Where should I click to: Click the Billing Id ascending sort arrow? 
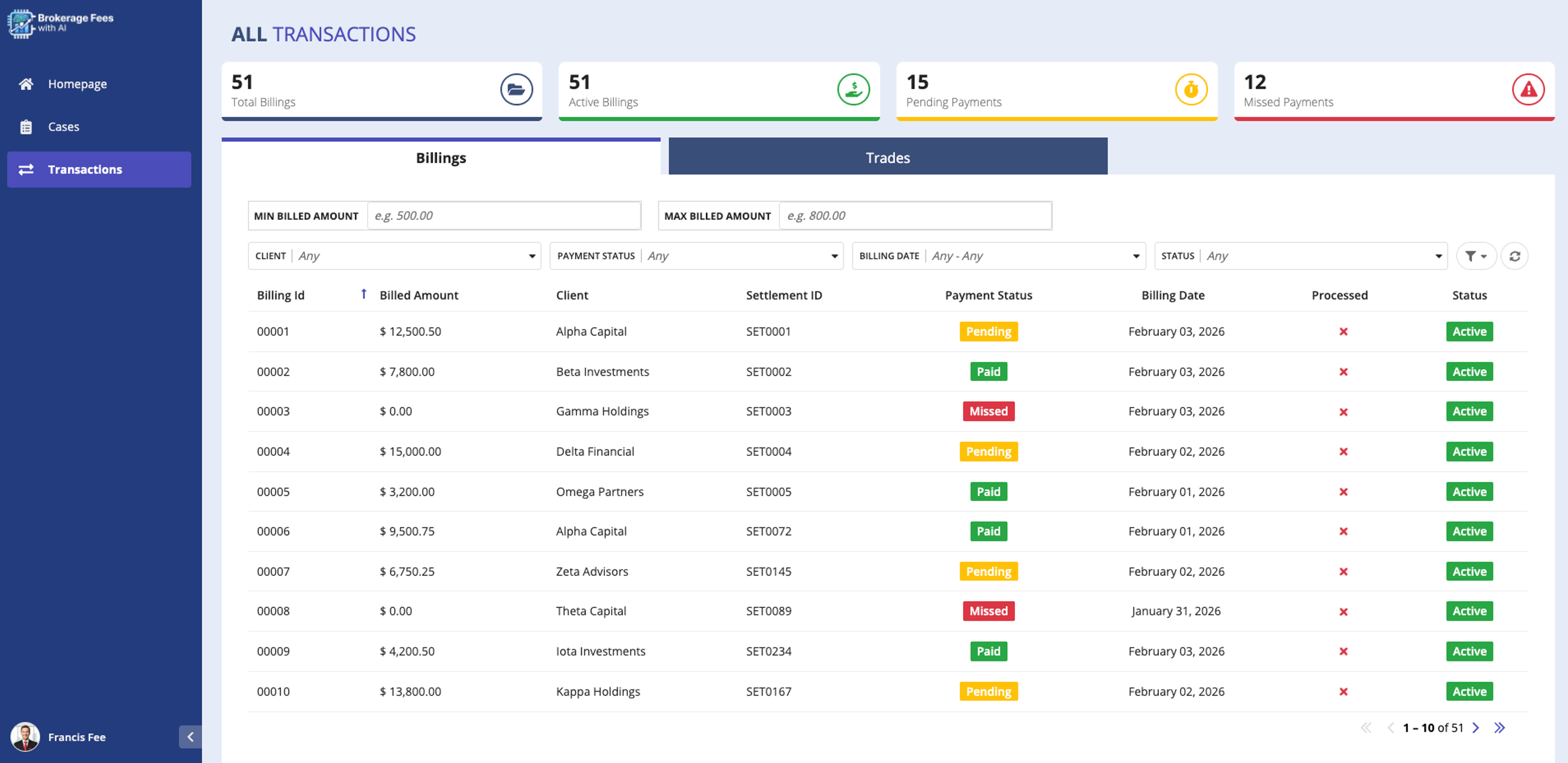coord(363,294)
